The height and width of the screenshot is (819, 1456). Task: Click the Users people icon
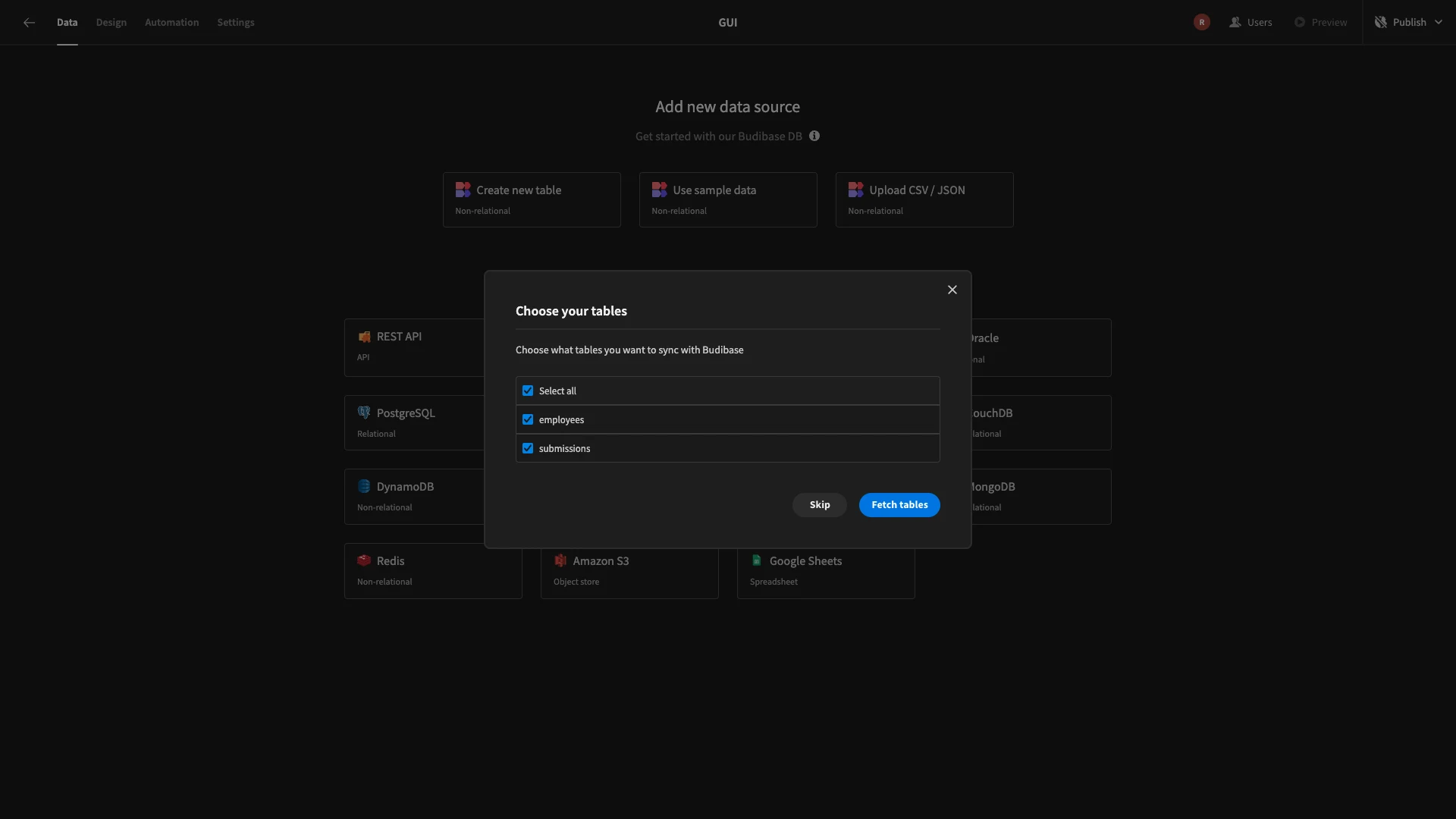point(1235,23)
